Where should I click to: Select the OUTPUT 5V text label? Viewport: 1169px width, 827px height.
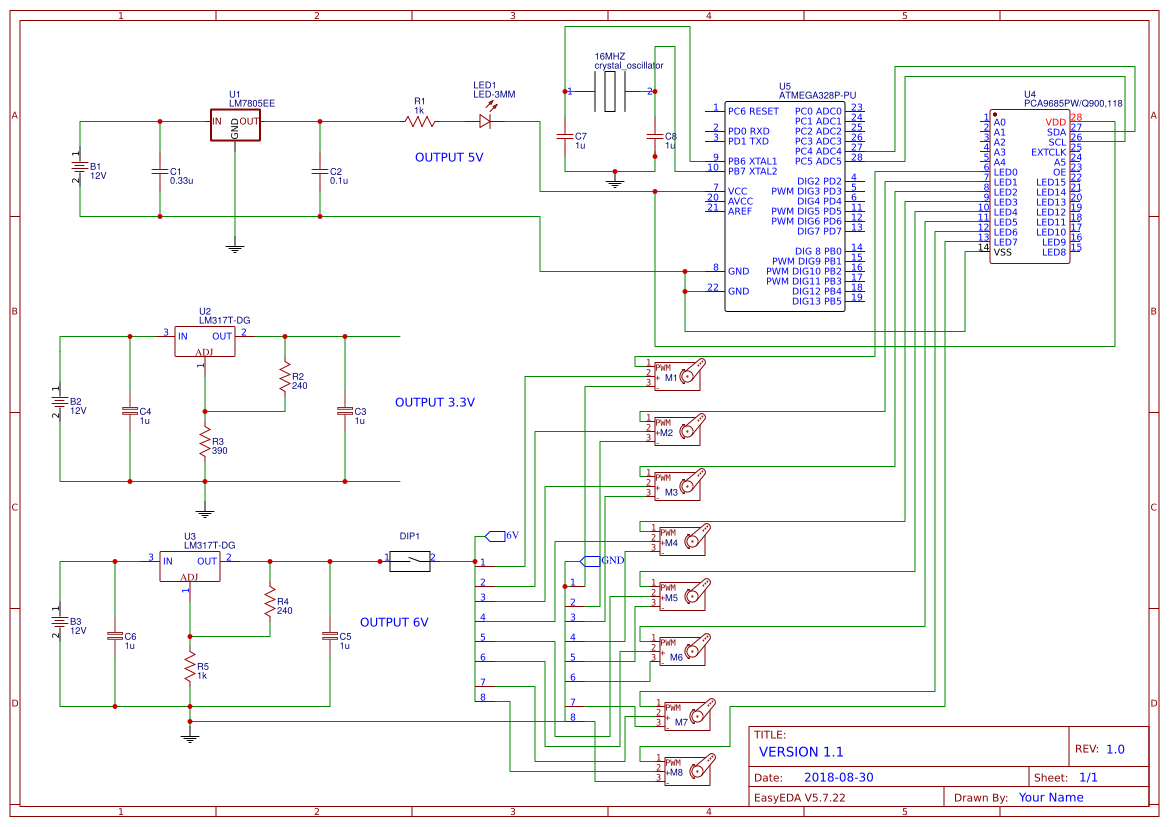click(447, 155)
